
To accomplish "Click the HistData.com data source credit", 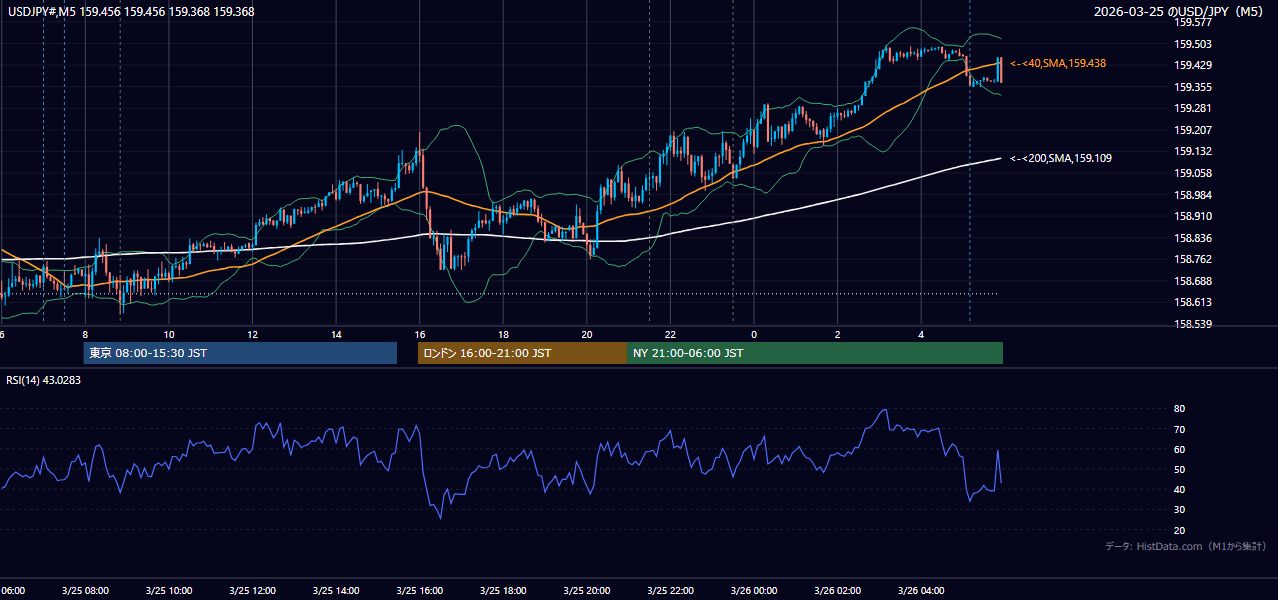I will [x=1185, y=546].
